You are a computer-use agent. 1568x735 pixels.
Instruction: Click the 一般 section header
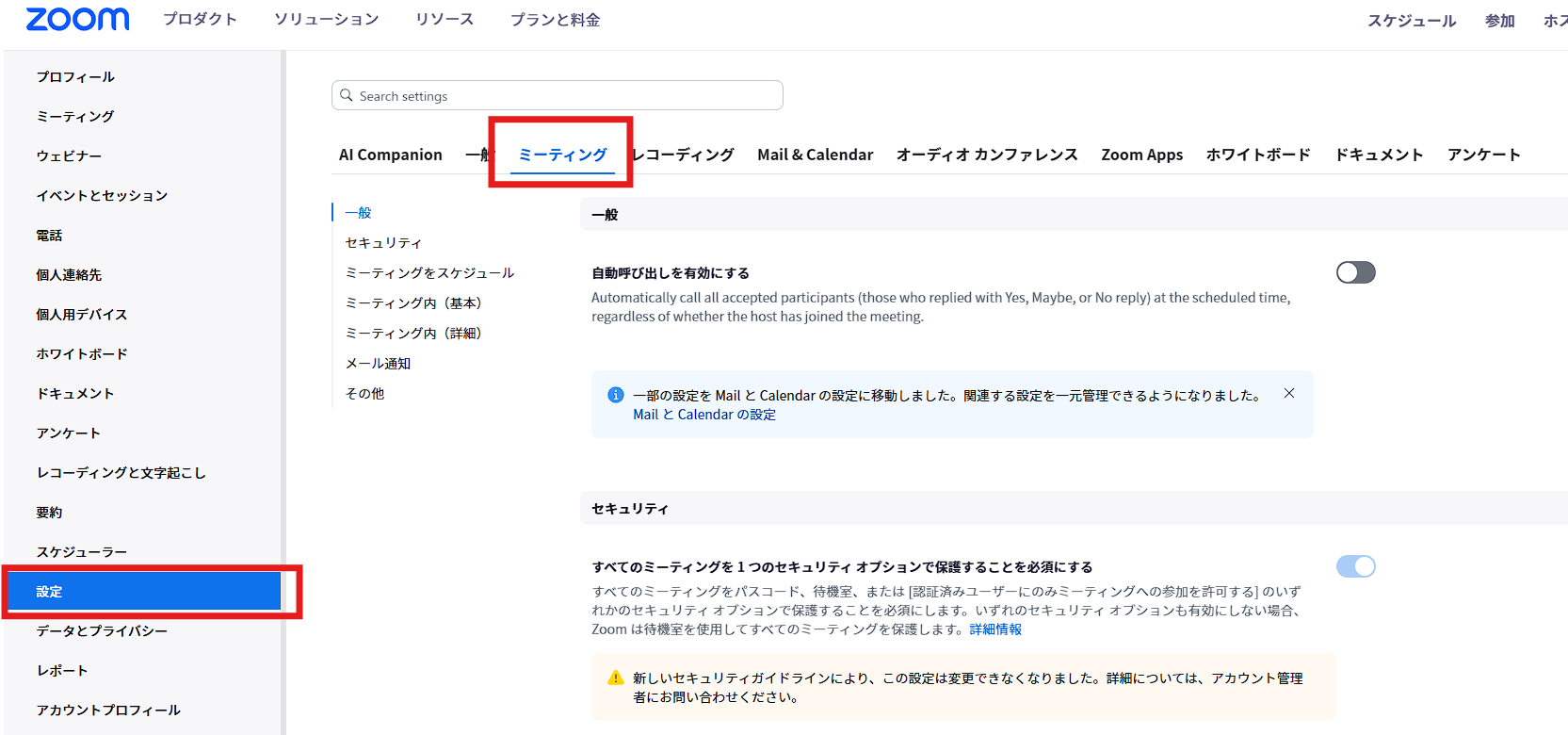click(605, 215)
